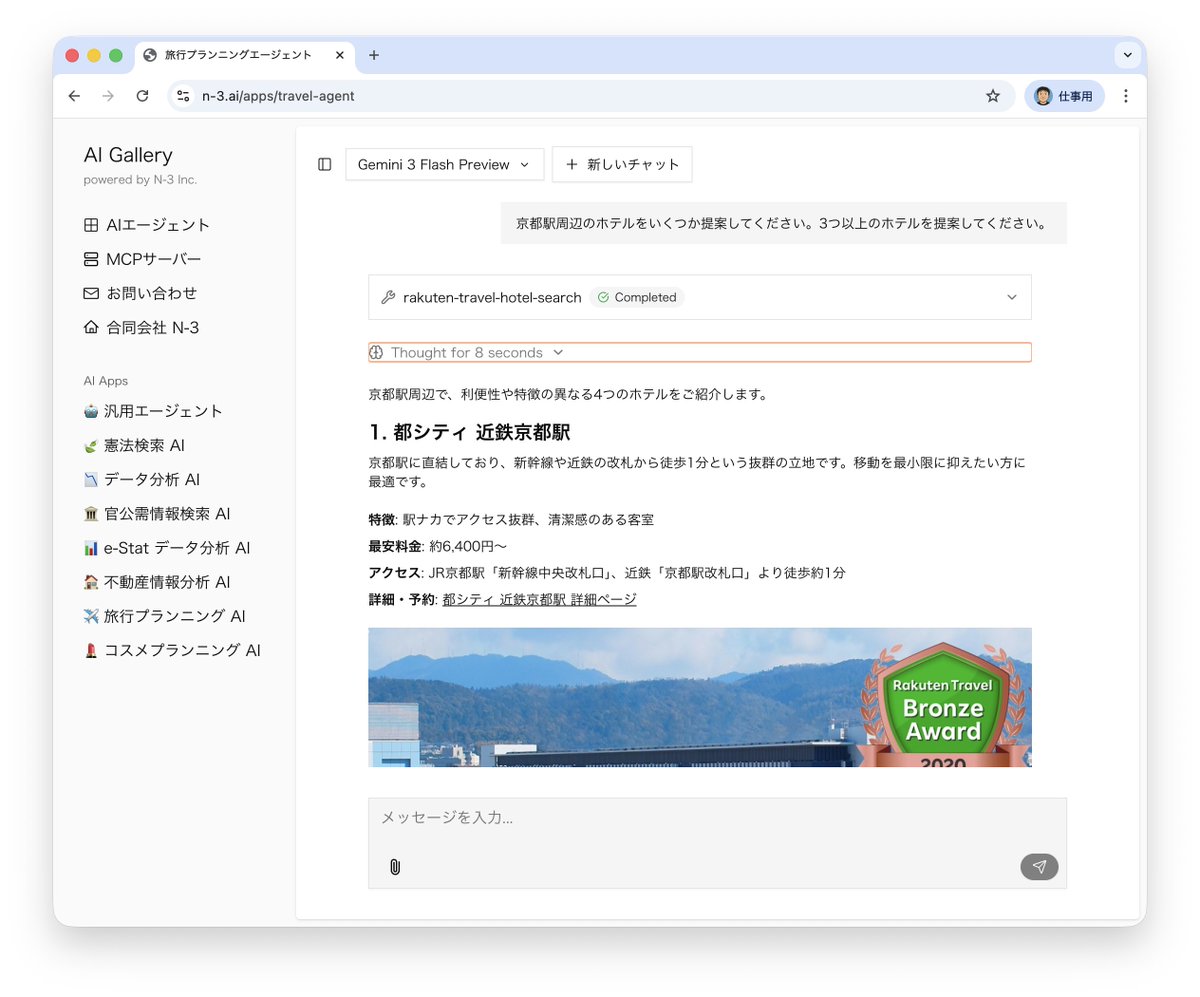
Task: Open 合同会社 N-3 in sidebar
Action: point(141,327)
